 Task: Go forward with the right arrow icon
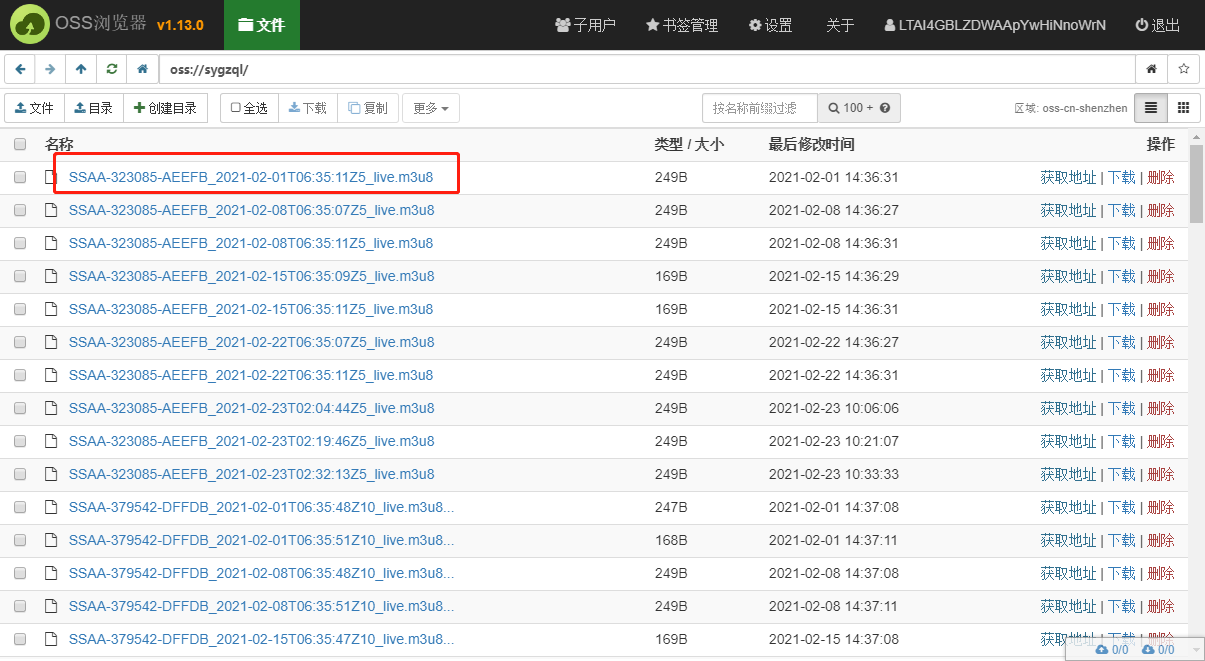50,69
